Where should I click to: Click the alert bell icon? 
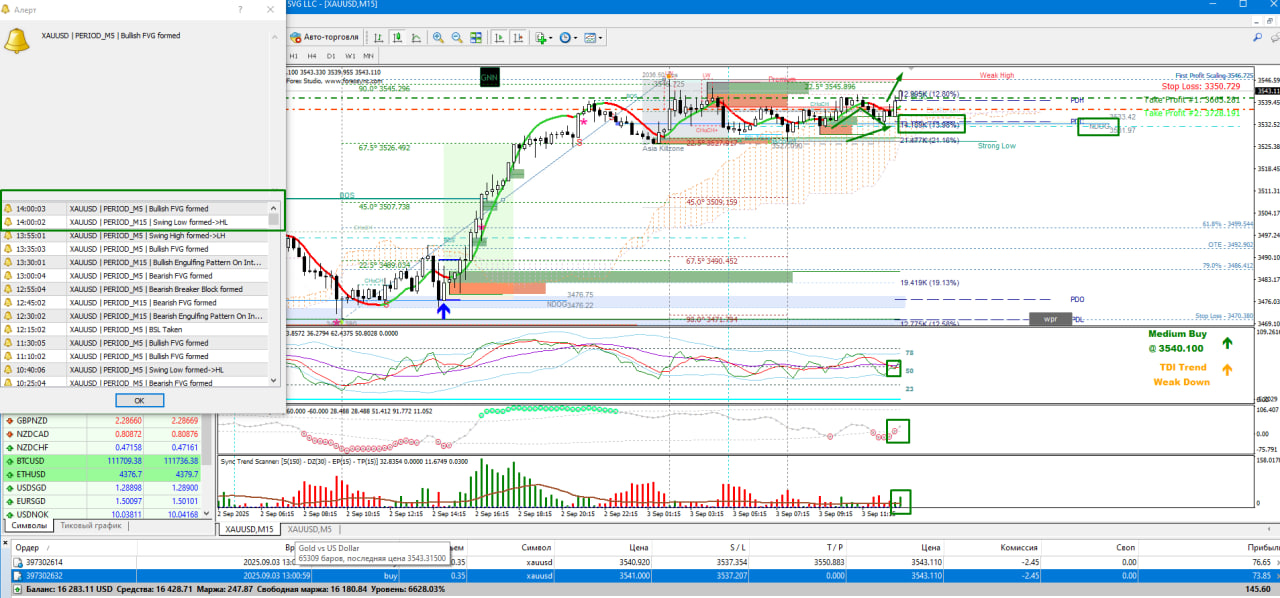click(16, 41)
